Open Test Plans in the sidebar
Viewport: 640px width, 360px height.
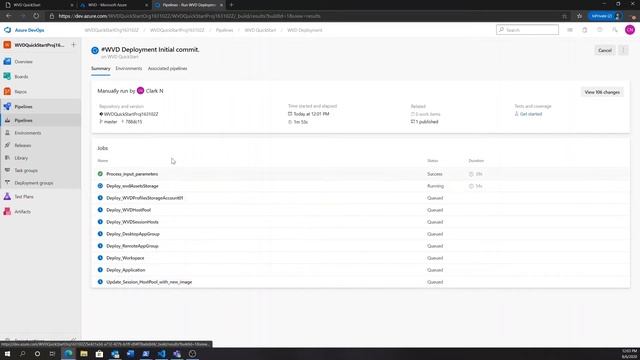pos(24,197)
